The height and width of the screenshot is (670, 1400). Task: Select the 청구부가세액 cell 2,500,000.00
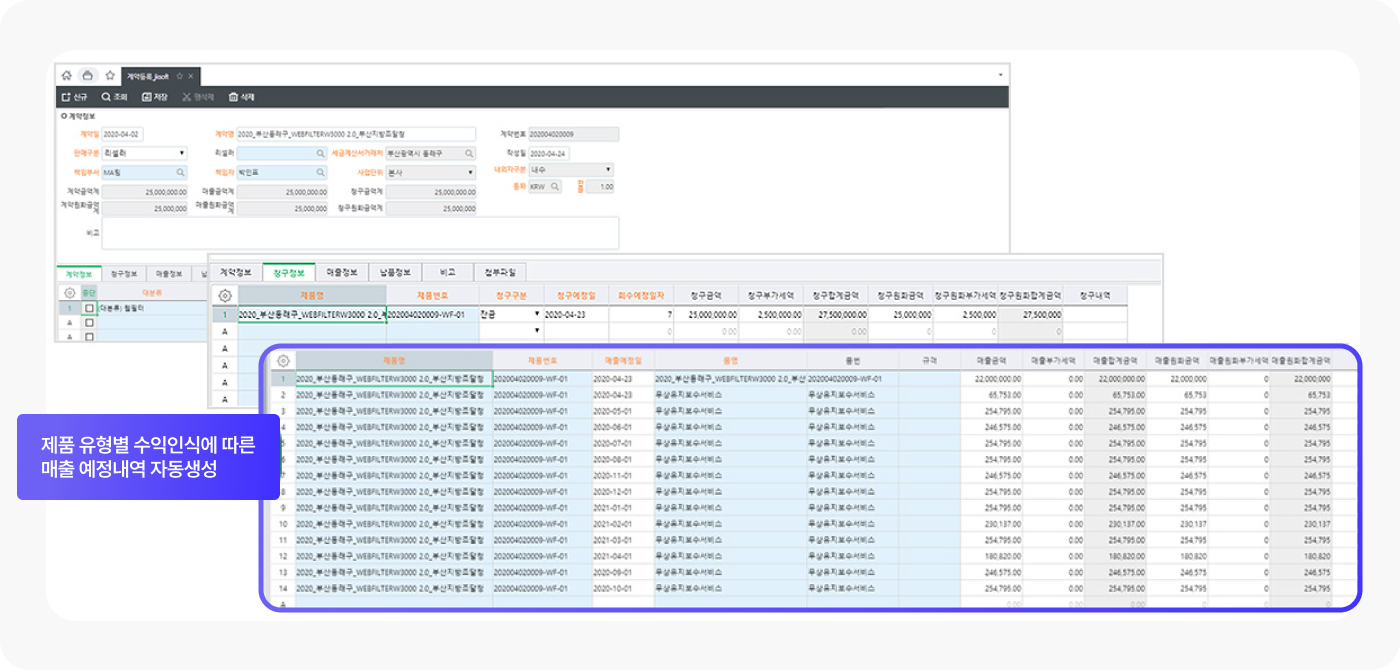(x=773, y=314)
